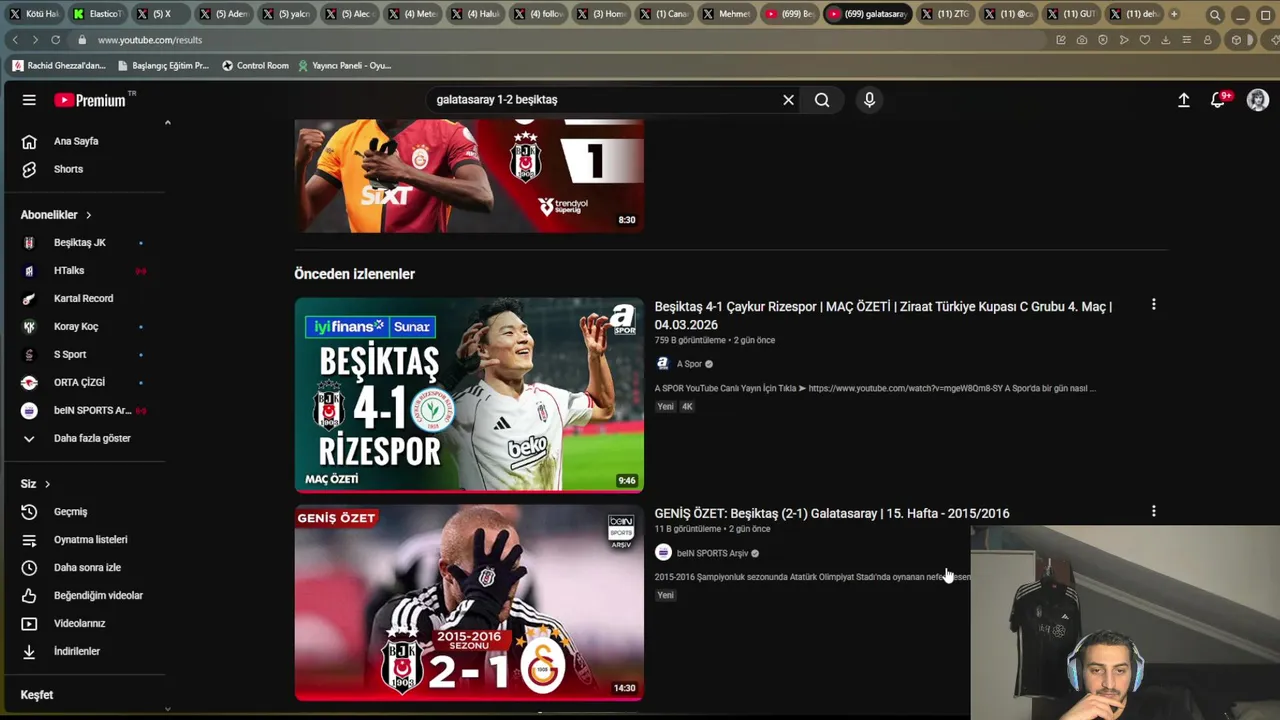The image size is (1280, 720).
Task: Click the Keşfet sidebar heading
Action: click(x=37, y=695)
